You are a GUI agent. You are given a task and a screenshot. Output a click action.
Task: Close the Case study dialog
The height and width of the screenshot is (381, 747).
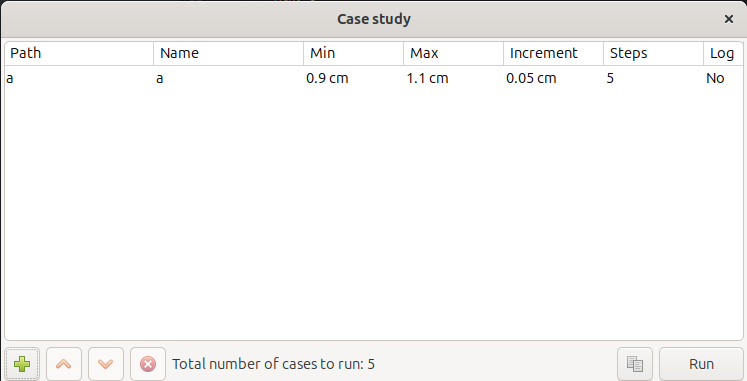(x=728, y=19)
